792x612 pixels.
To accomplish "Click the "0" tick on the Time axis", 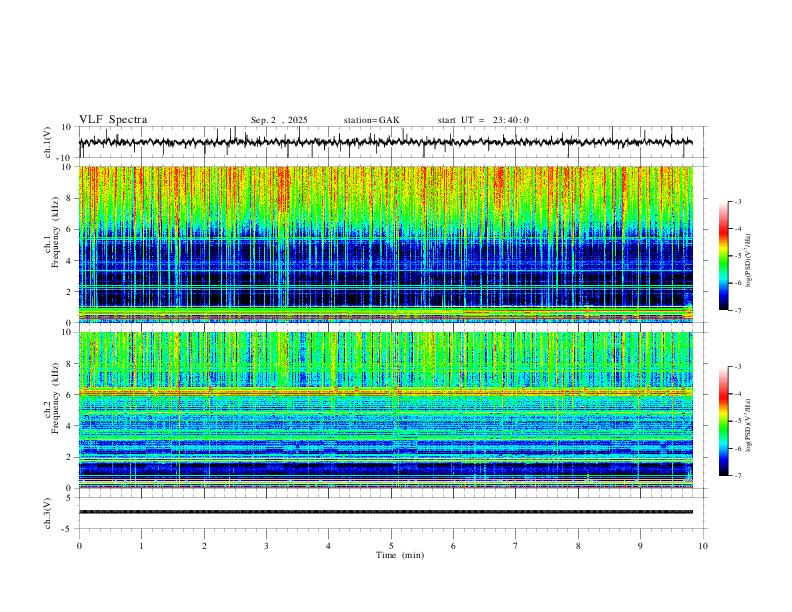I will [x=79, y=546].
